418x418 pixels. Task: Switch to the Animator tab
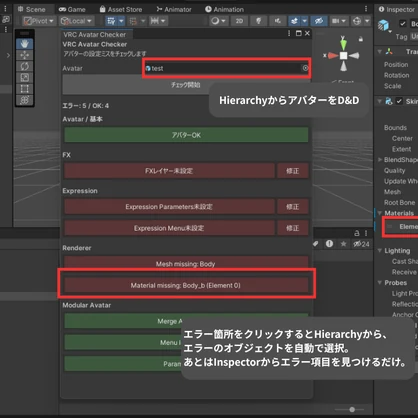pos(174,9)
